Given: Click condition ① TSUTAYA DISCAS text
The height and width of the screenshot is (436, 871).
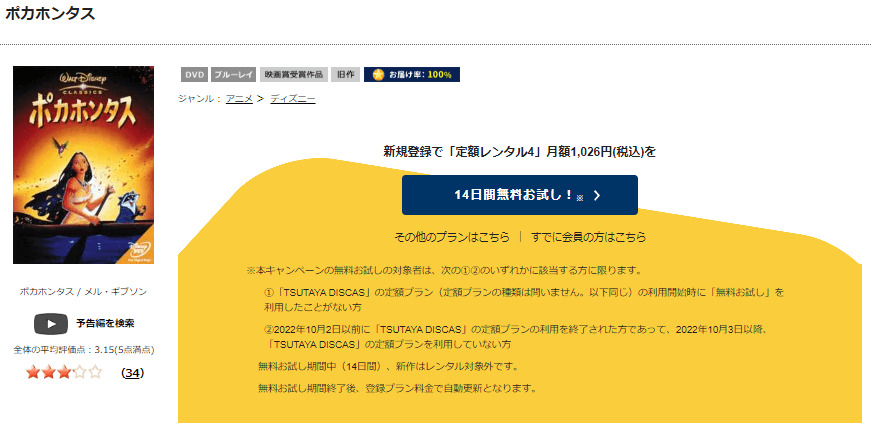Looking at the screenshot, I should coord(524,299).
